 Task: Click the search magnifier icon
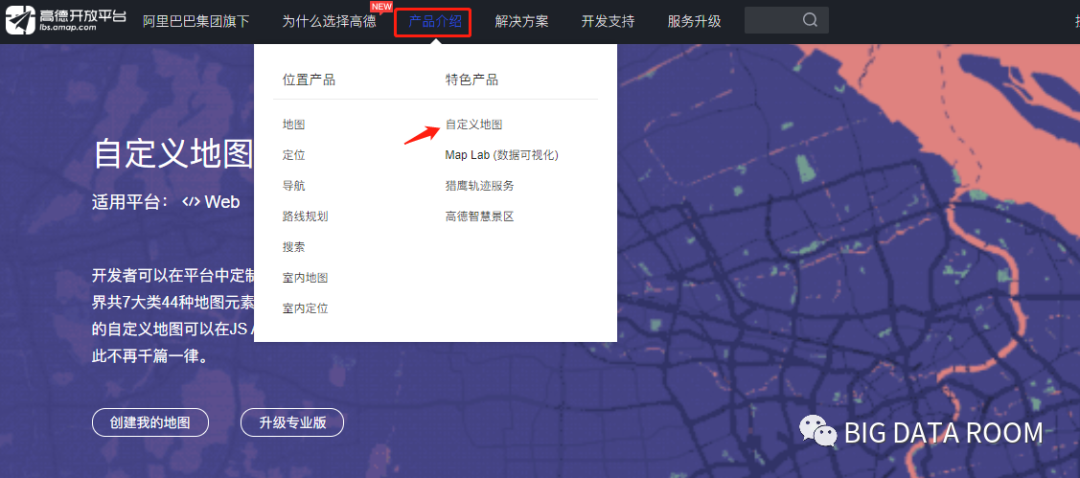810,20
